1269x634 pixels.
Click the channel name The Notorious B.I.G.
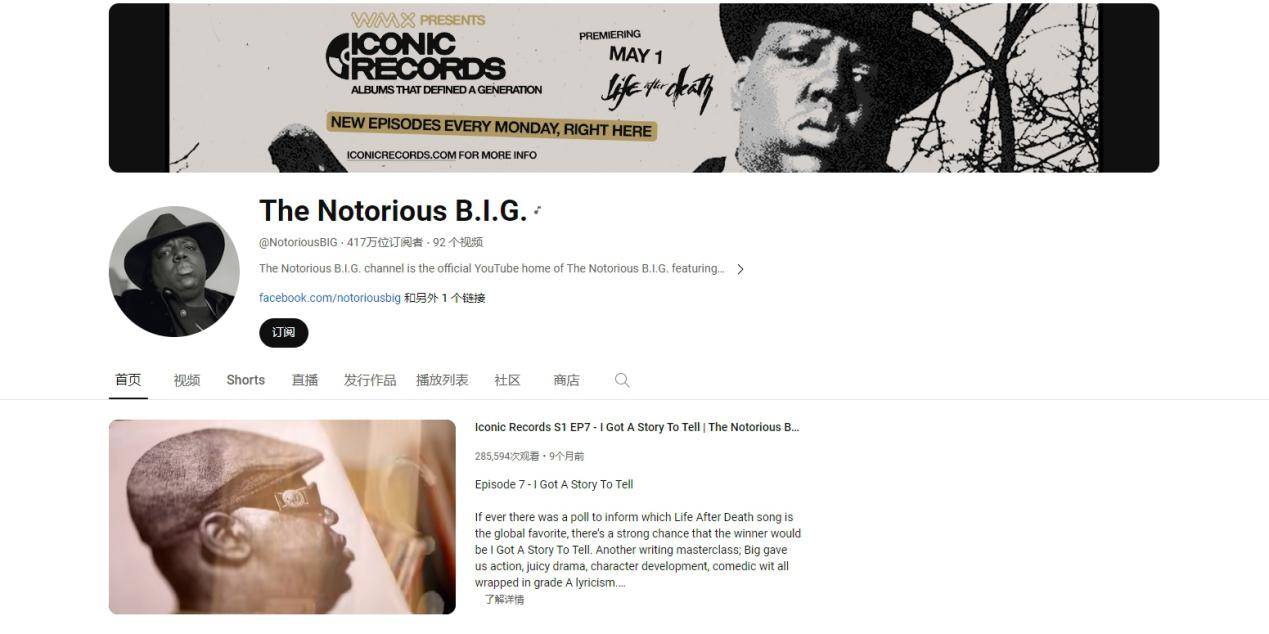coord(393,210)
